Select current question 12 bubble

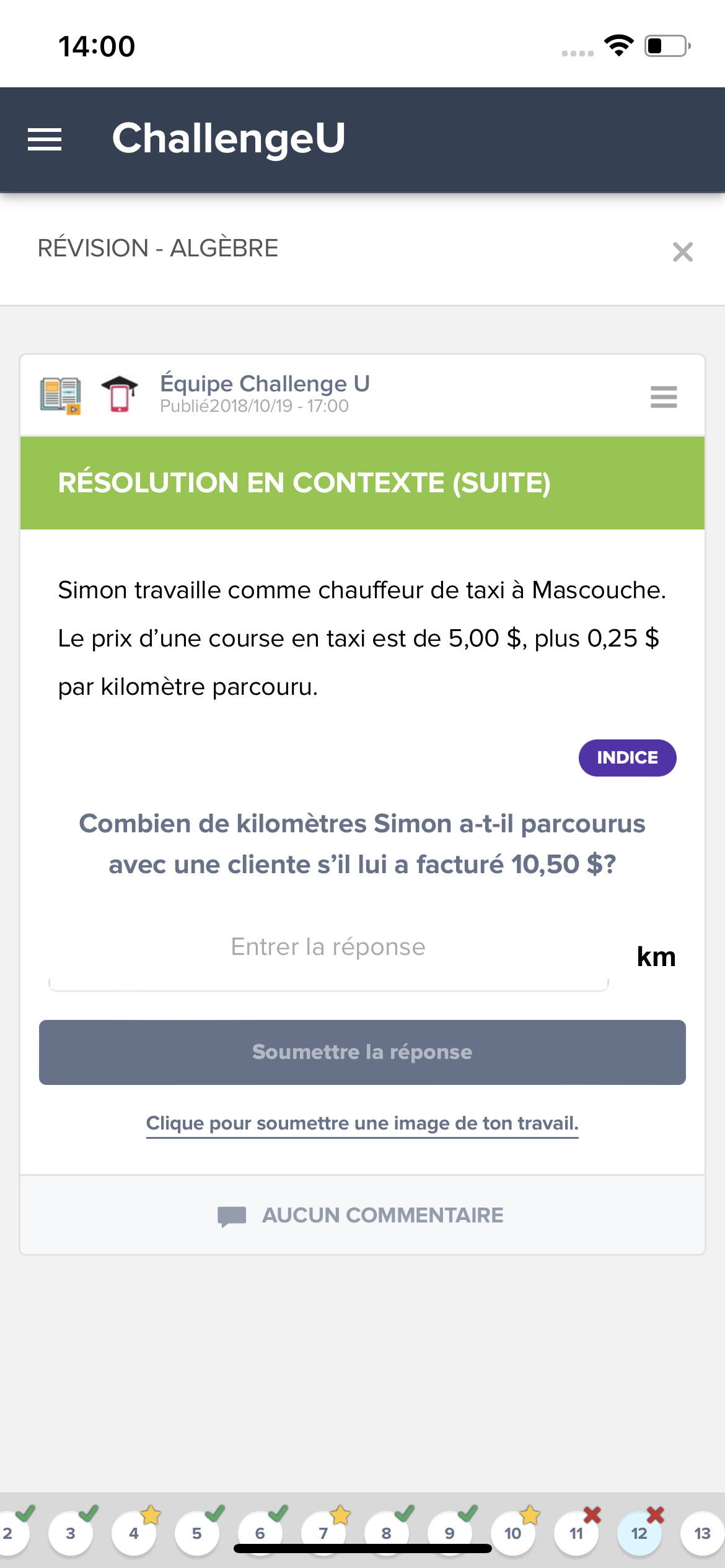tap(639, 1533)
